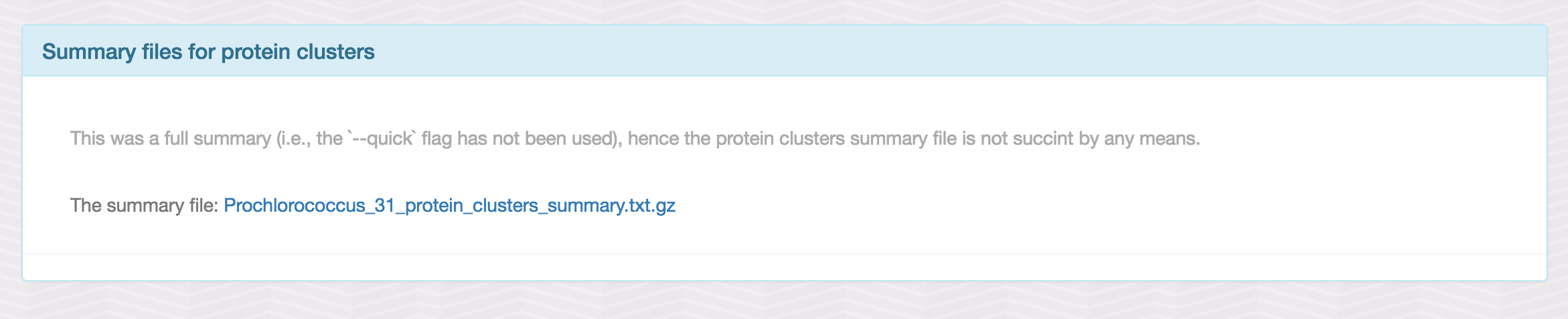Screen dimensions: 1568x319
Task: Click the patterned page background below panel
Action: coord(784,300)
